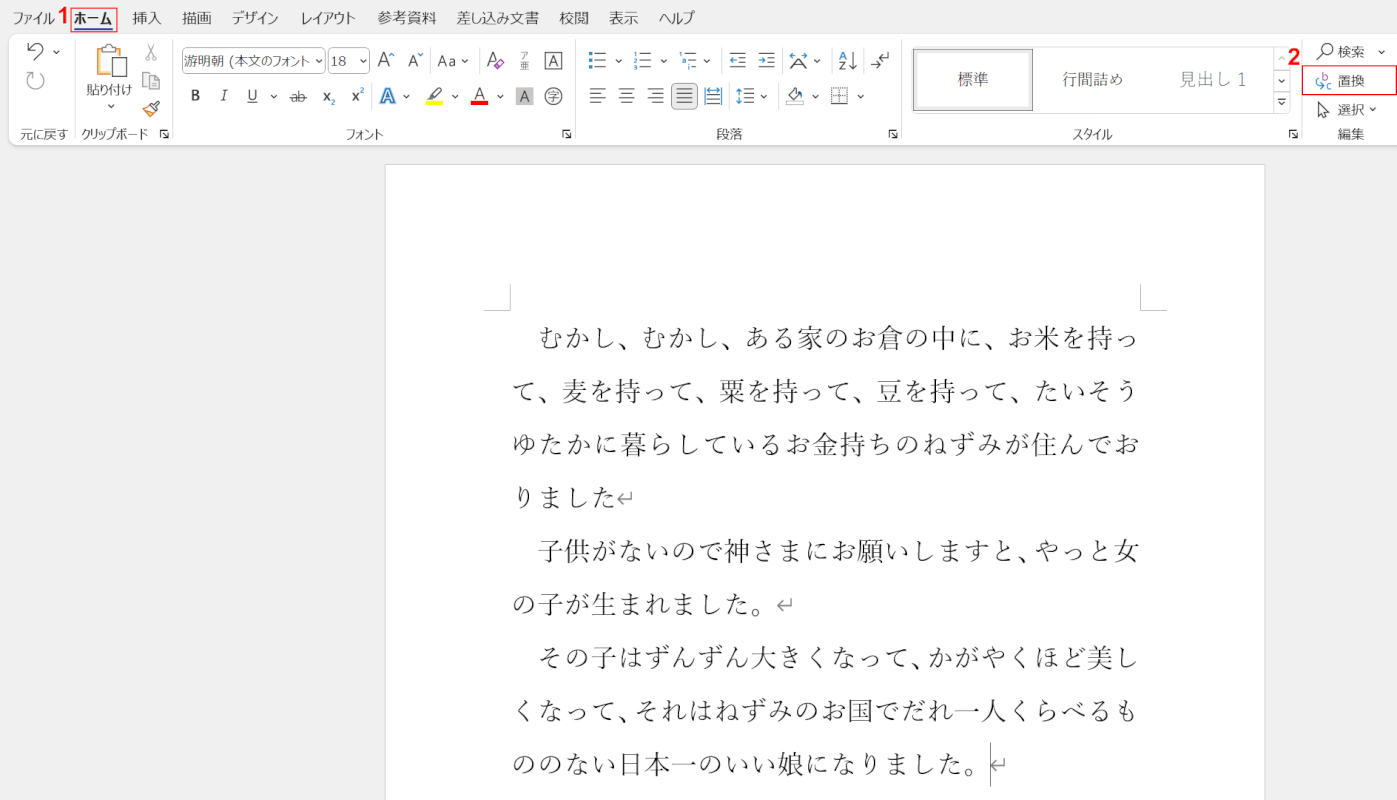Open highlight color picker dropdown arrow
This screenshot has width=1397, height=800.
[455, 96]
